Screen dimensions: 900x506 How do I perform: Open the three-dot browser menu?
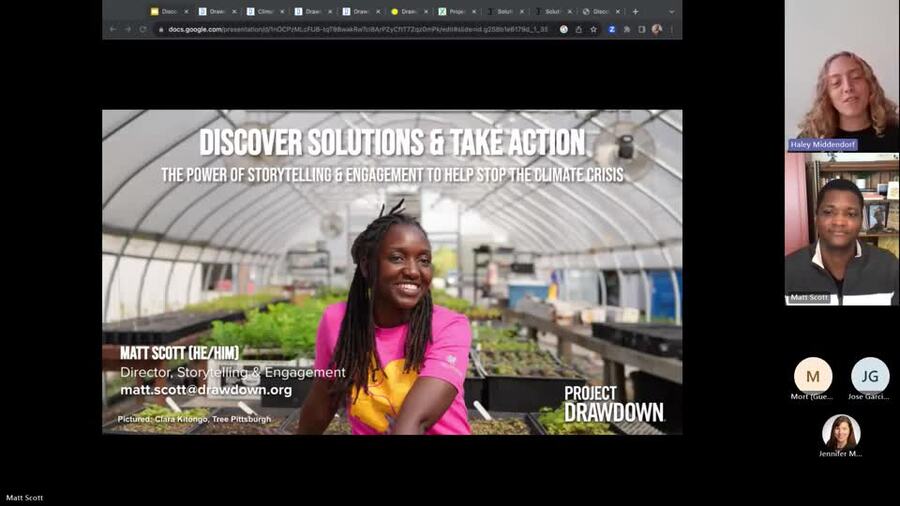[672, 29]
